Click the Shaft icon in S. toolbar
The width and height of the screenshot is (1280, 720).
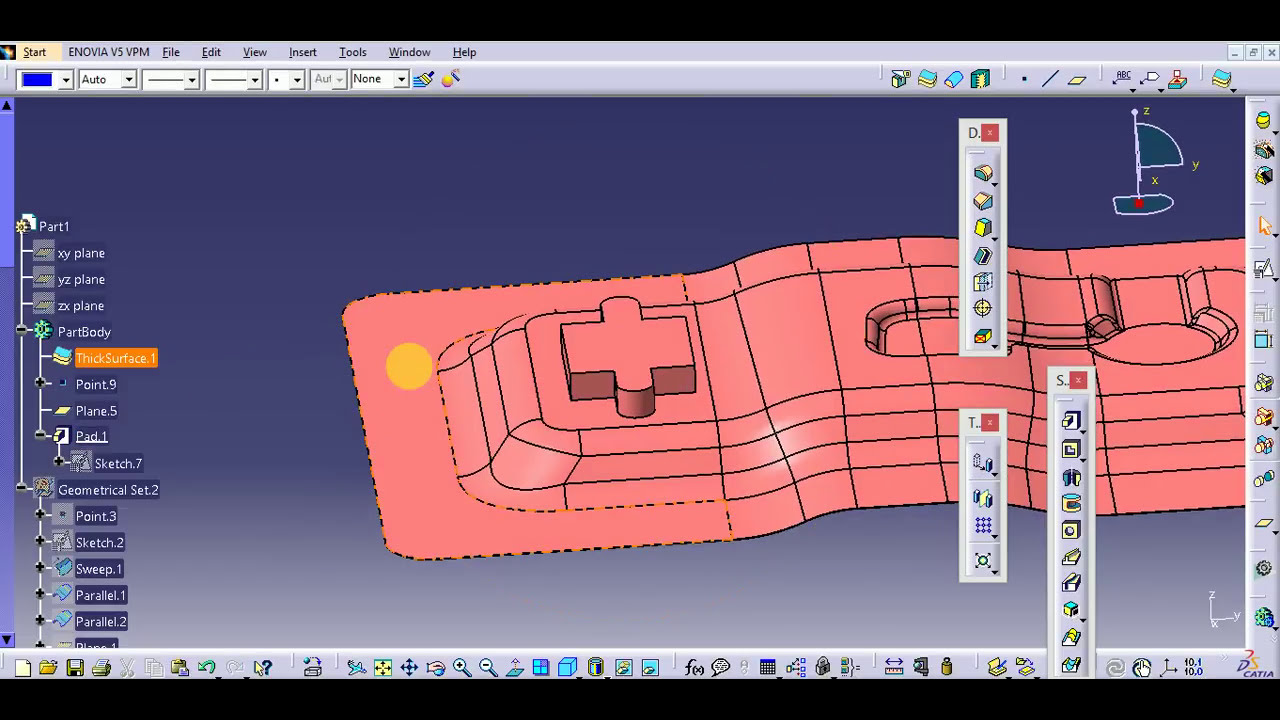coord(1071,477)
